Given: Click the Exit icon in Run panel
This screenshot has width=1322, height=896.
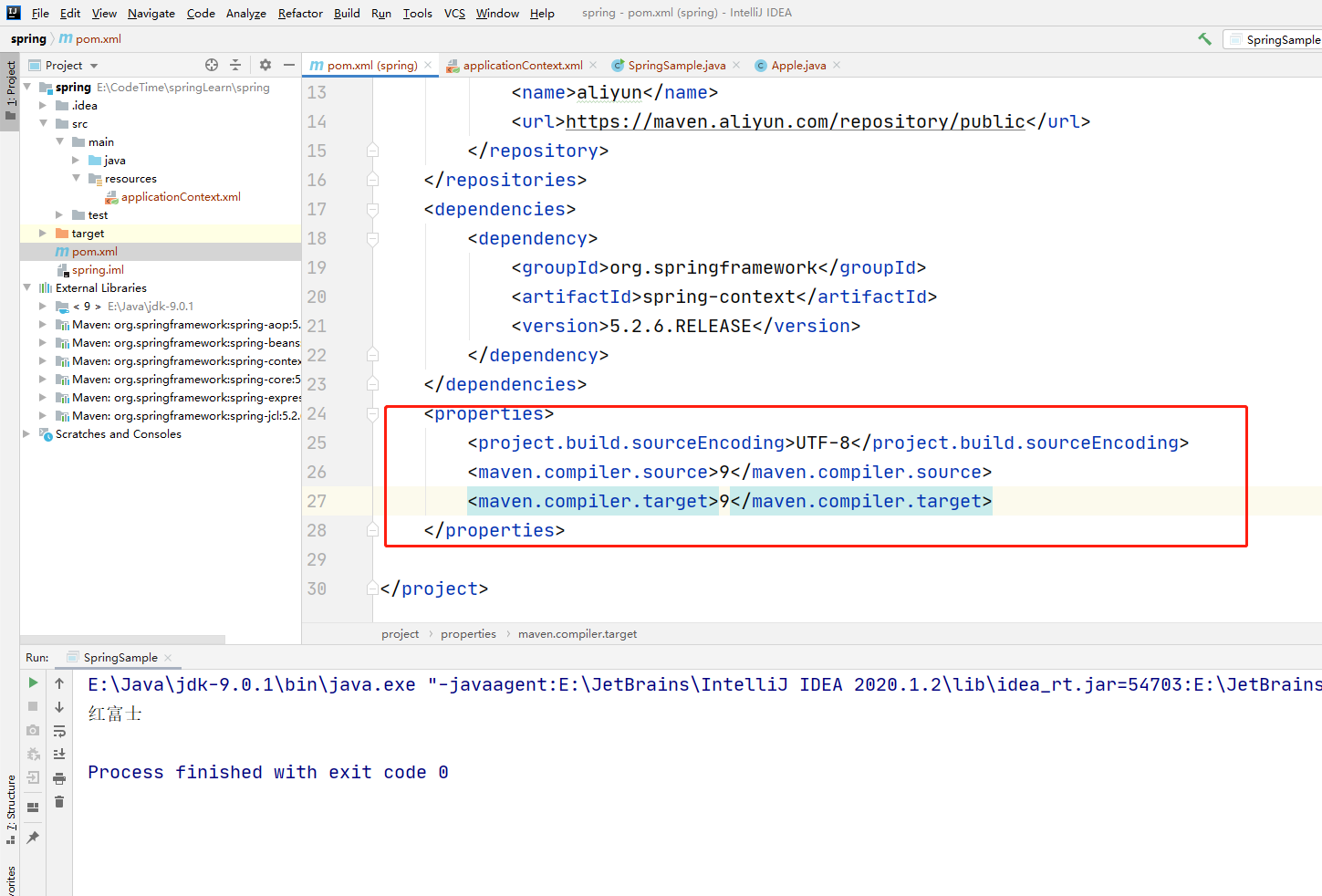Looking at the screenshot, I should click(33, 777).
